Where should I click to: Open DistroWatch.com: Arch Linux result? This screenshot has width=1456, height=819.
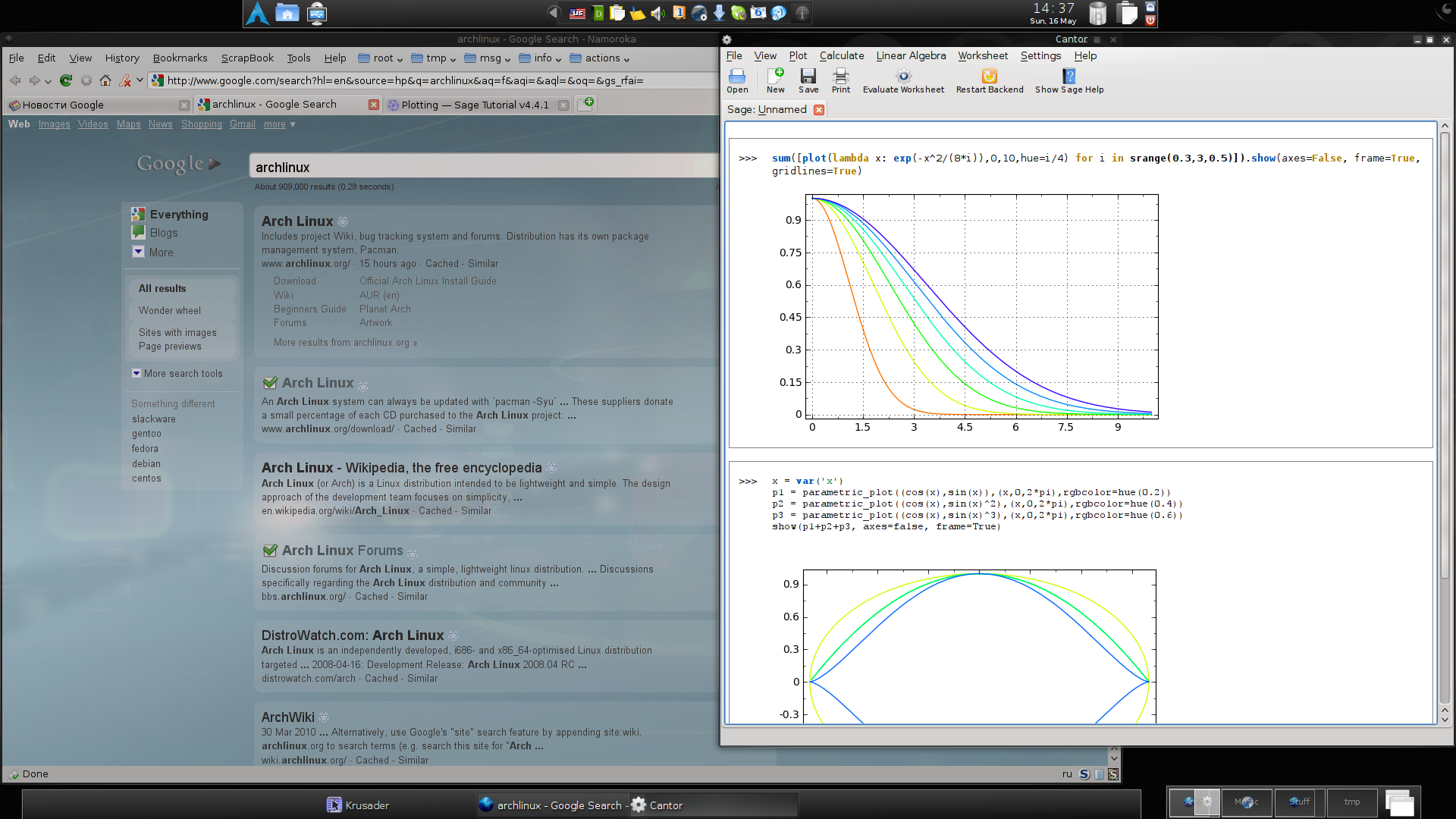tap(353, 635)
